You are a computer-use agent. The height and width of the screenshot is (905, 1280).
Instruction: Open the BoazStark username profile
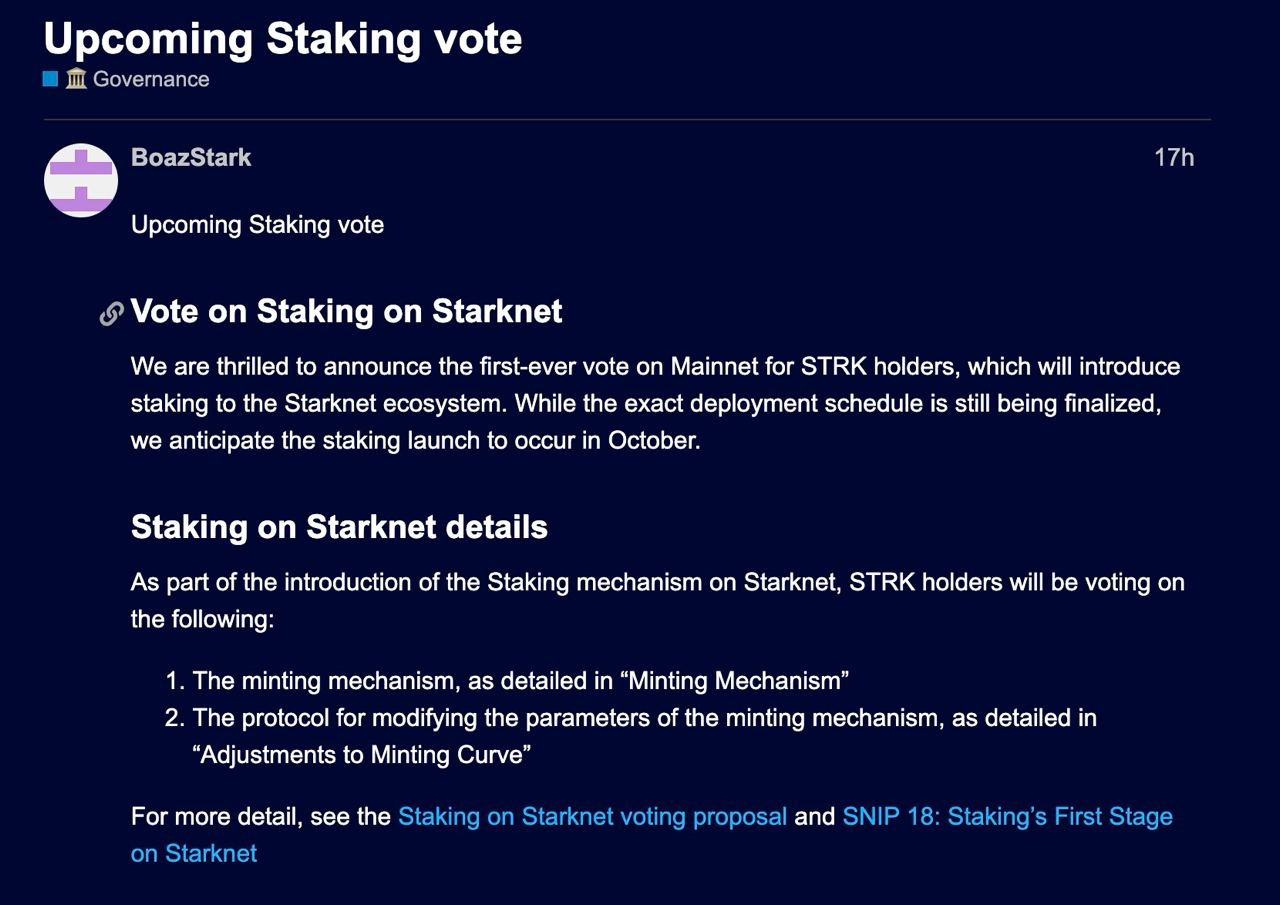[x=191, y=157]
